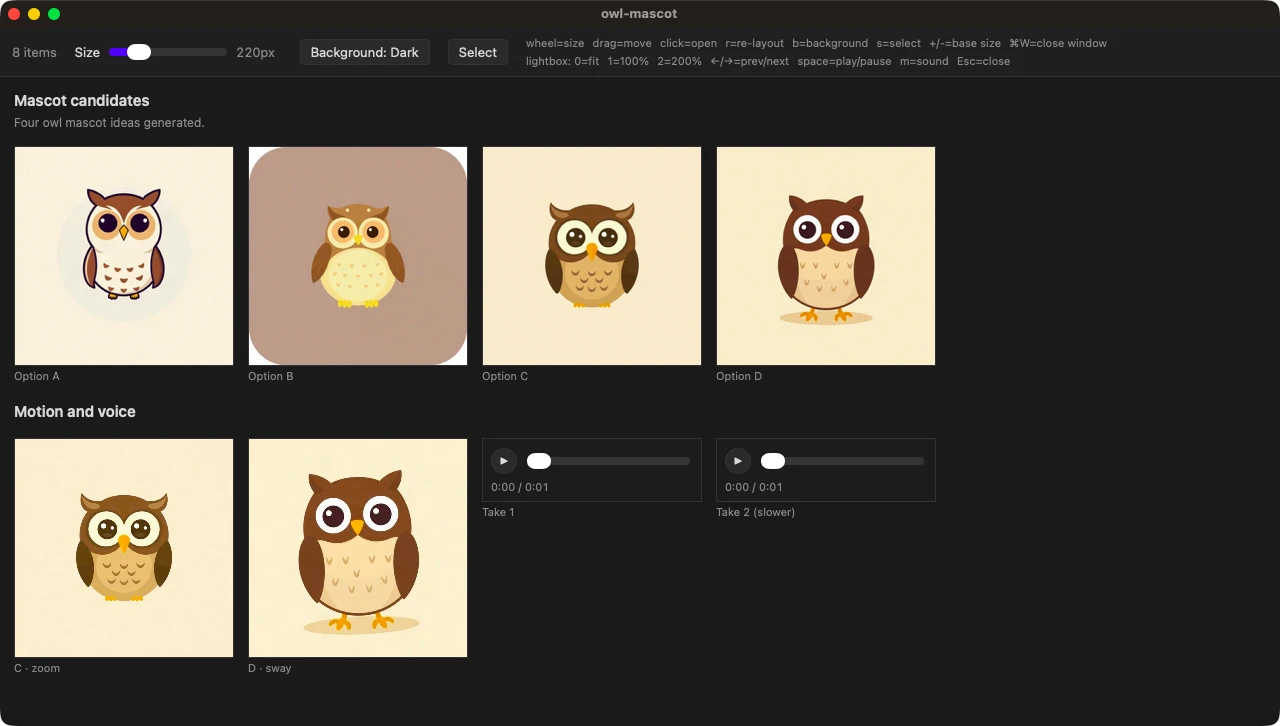Click the 8 items count label
1280x726 pixels.
34,52
